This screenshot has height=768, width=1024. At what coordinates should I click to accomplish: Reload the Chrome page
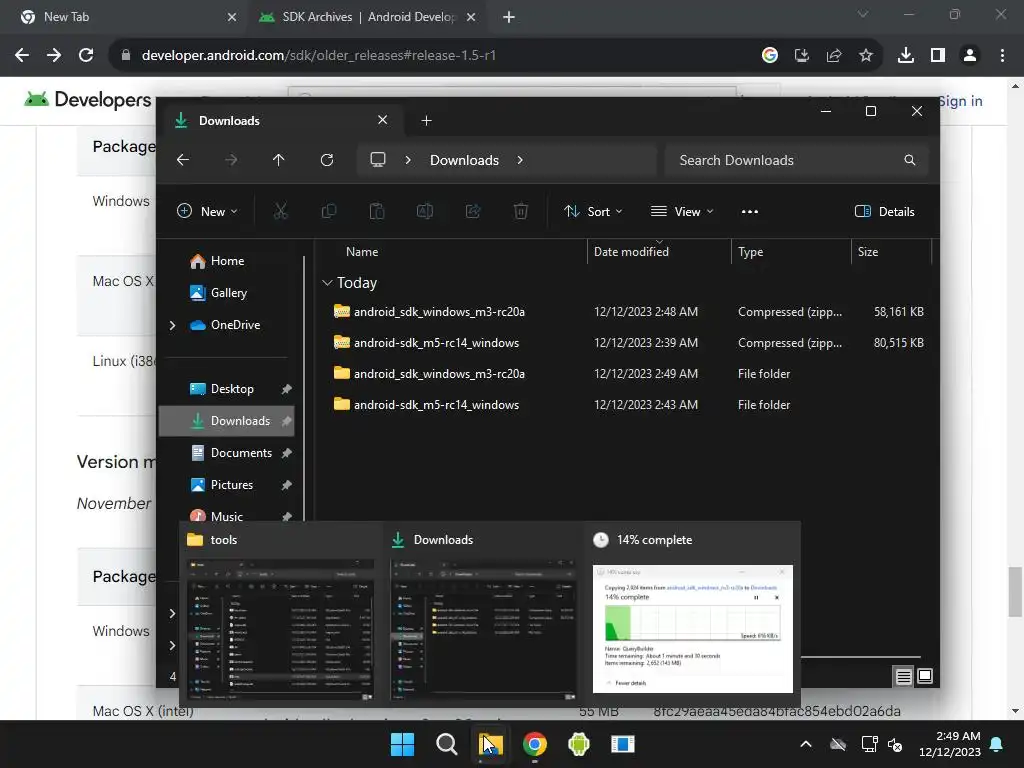86,56
